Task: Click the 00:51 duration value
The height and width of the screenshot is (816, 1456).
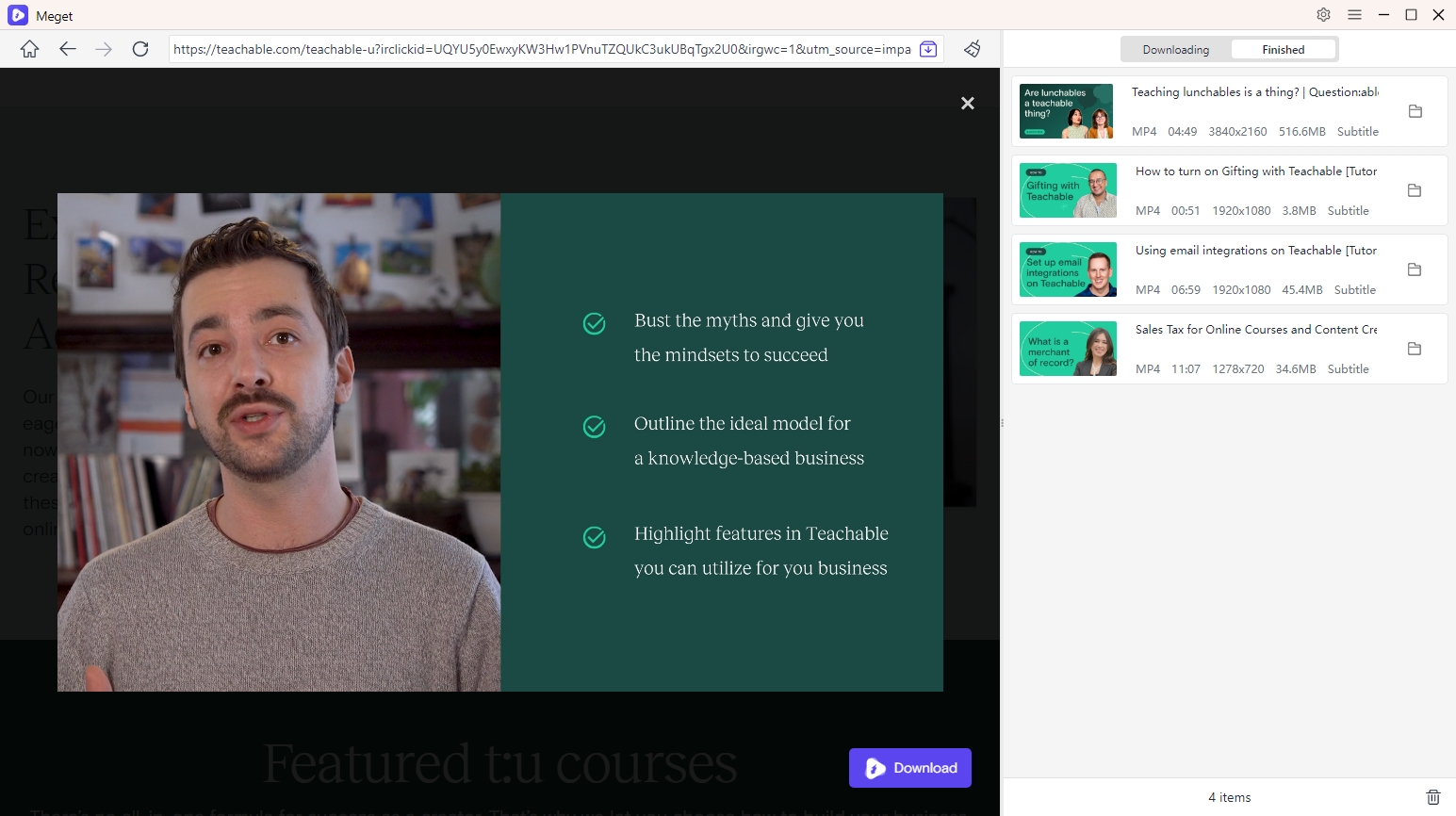Action: [1186, 211]
